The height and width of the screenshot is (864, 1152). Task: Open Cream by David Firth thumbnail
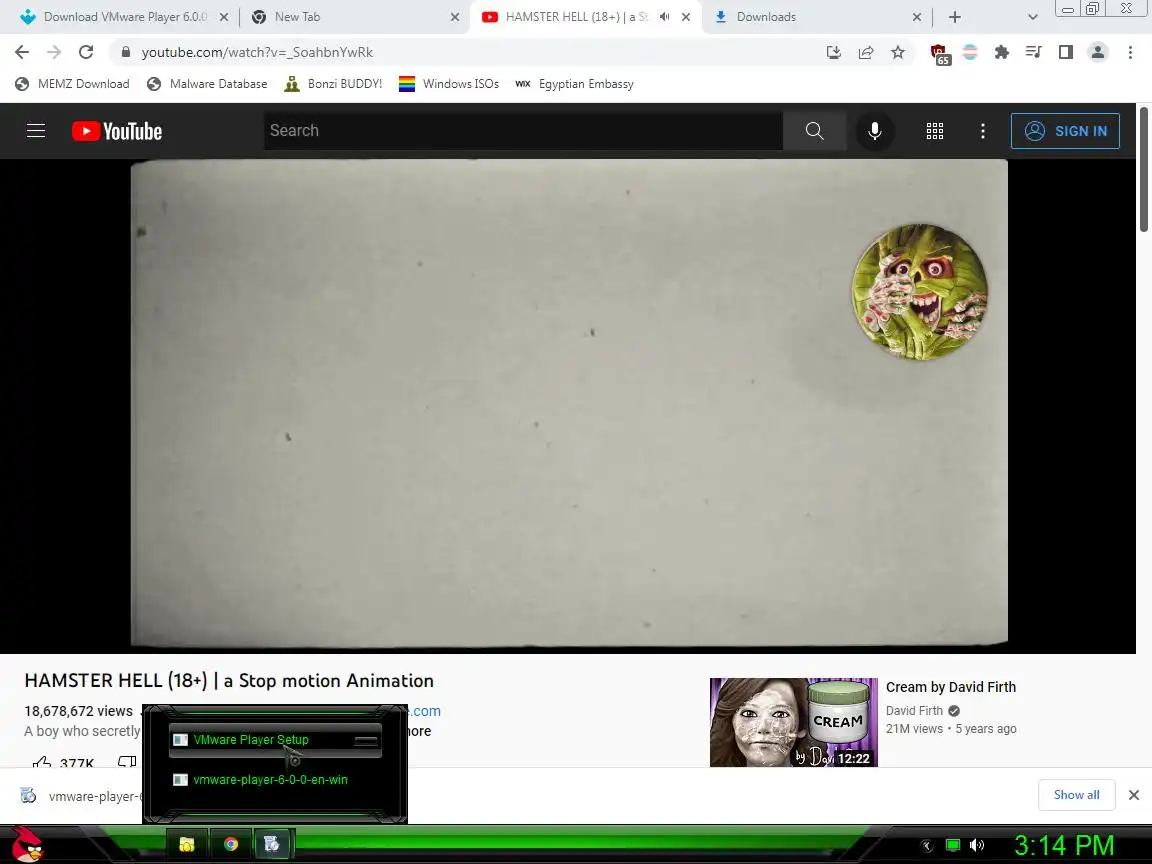point(793,722)
